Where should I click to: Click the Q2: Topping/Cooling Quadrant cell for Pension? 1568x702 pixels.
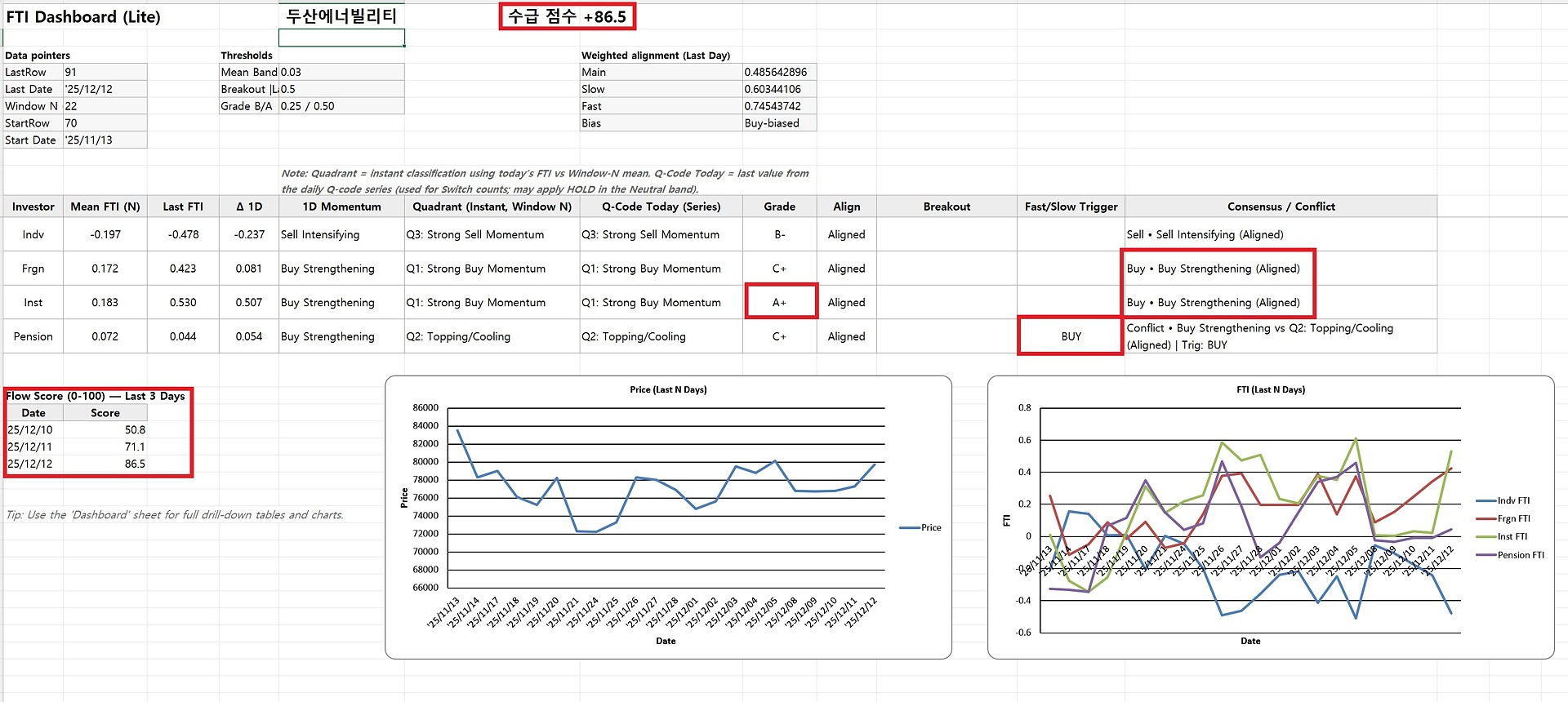(x=492, y=336)
